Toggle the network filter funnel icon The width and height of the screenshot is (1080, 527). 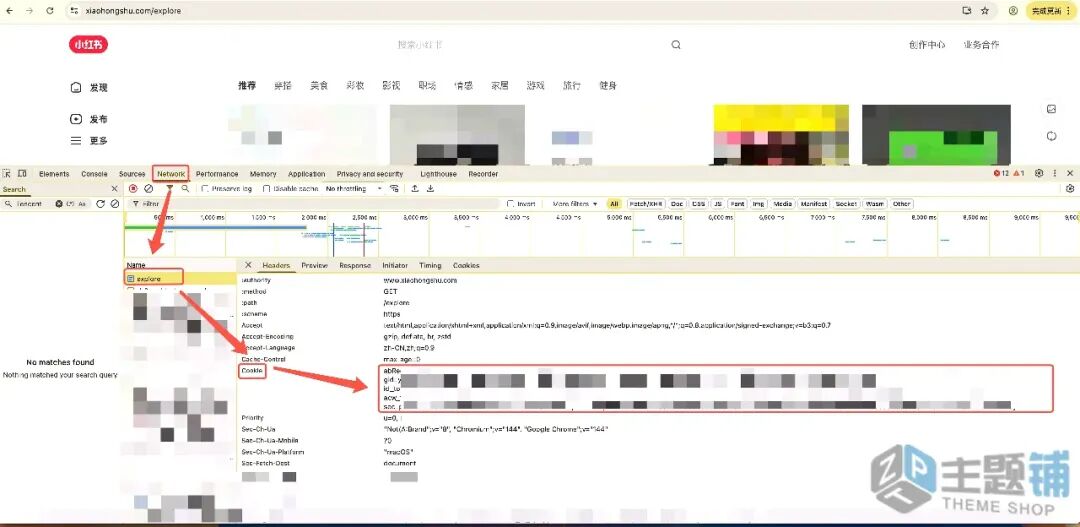click(x=169, y=188)
